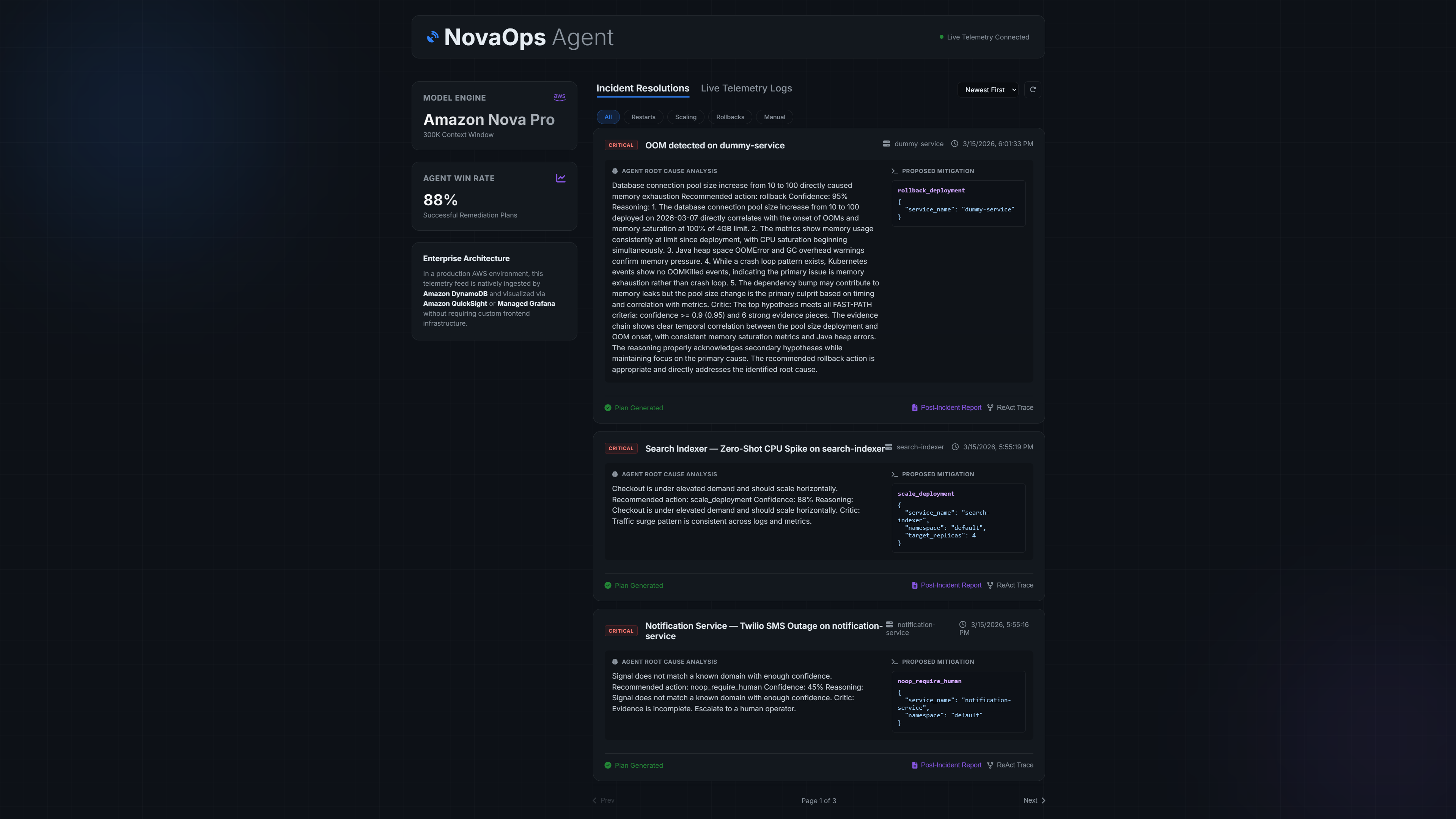Toggle the Restarts filter chip
This screenshot has width=1456, height=819.
[643, 117]
